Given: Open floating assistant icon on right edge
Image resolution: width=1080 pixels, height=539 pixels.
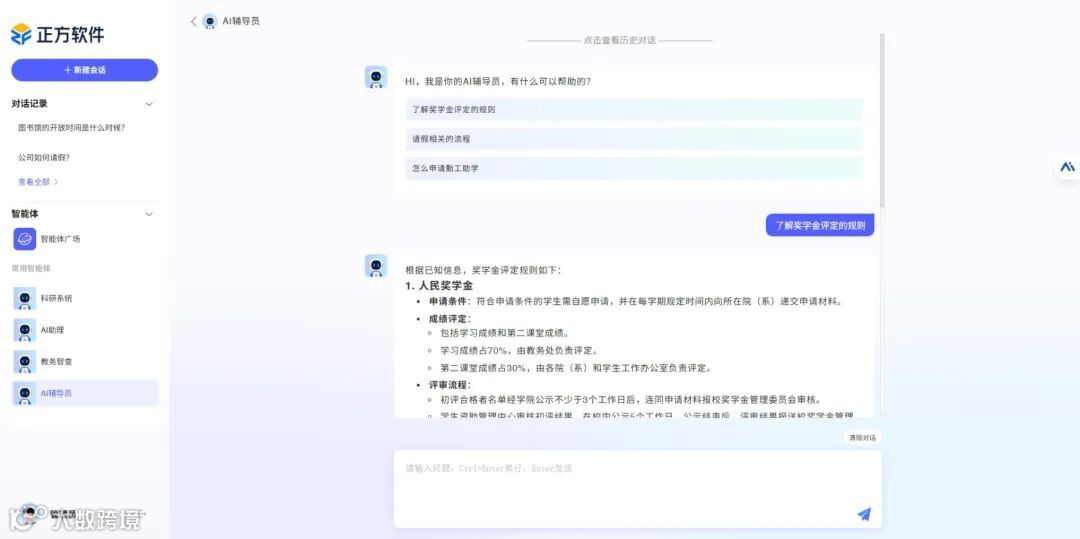Looking at the screenshot, I should 1068,167.
